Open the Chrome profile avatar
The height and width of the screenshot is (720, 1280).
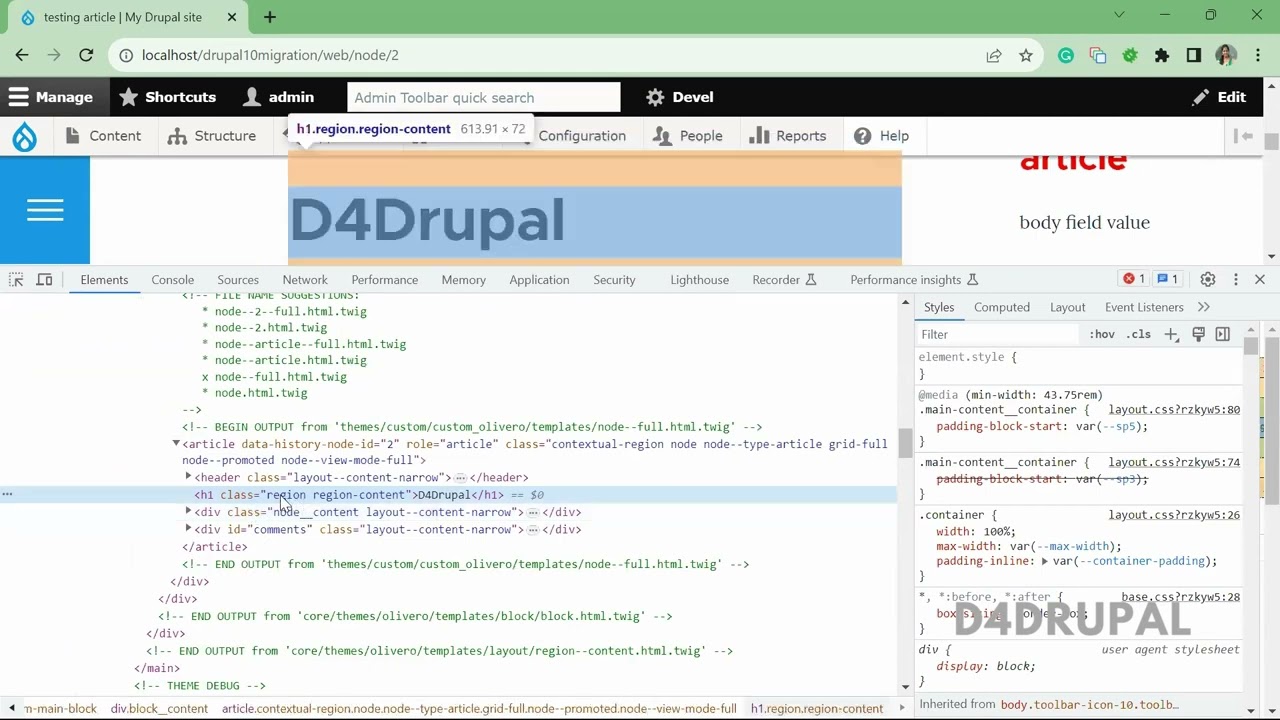(1226, 56)
